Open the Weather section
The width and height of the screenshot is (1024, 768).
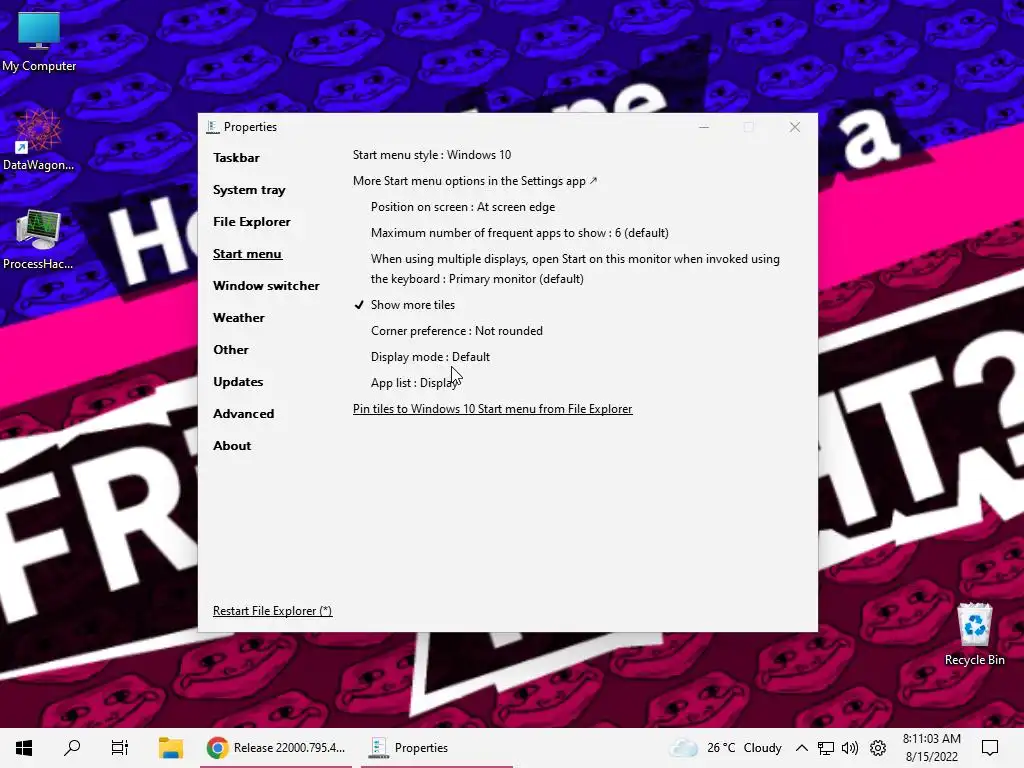click(x=239, y=317)
